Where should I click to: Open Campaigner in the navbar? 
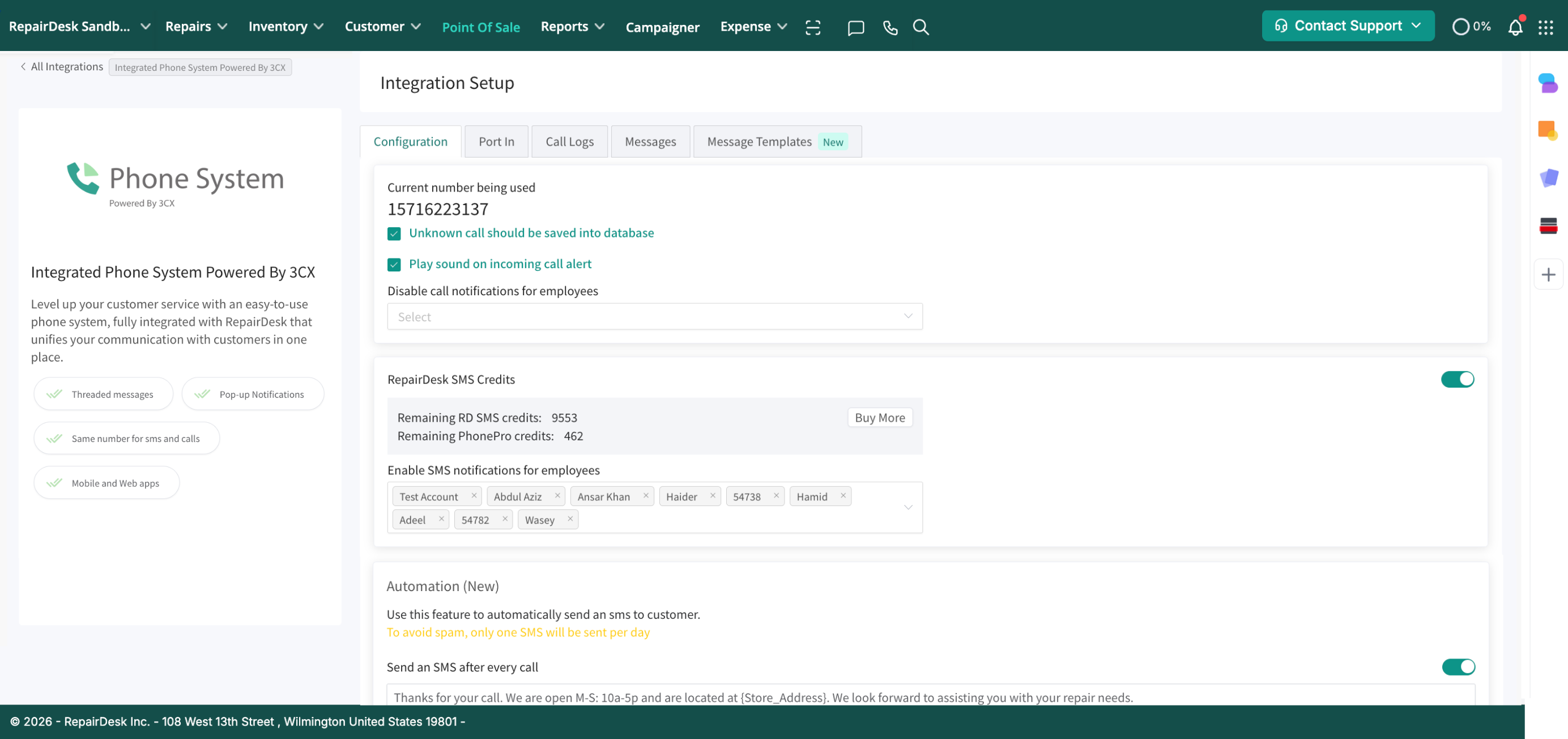pyautogui.click(x=662, y=27)
